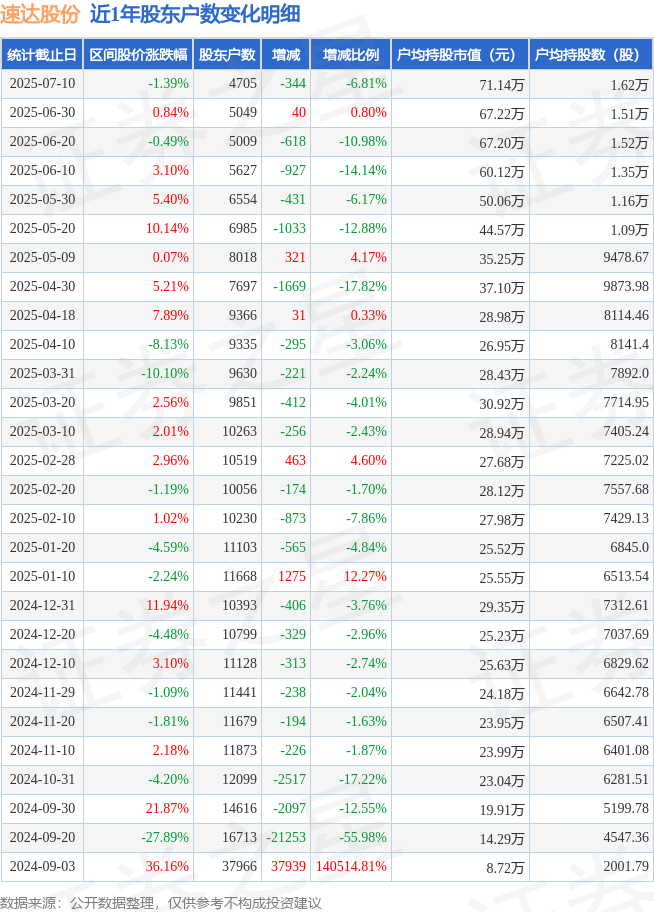
Task: Click the shares per holder 9478.67
Action: (x=625, y=257)
